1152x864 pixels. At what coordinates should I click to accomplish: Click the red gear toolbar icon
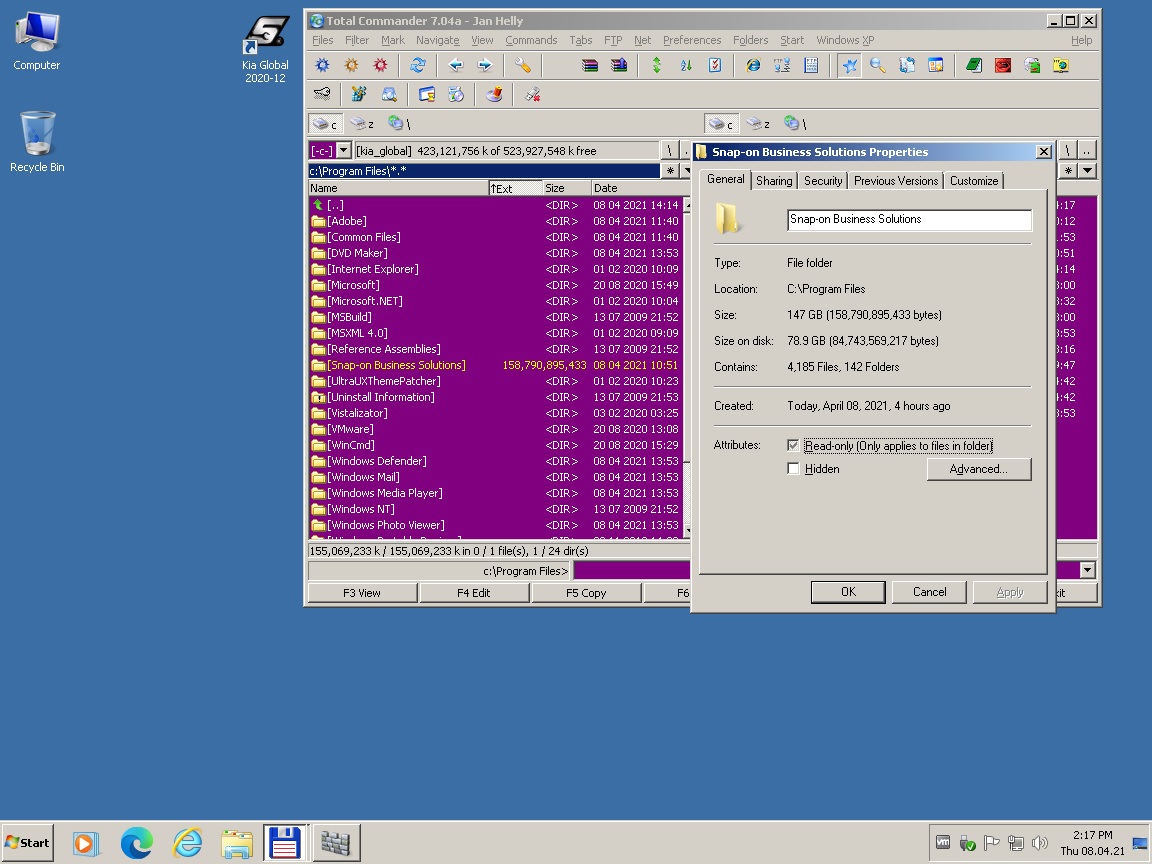tap(380, 65)
